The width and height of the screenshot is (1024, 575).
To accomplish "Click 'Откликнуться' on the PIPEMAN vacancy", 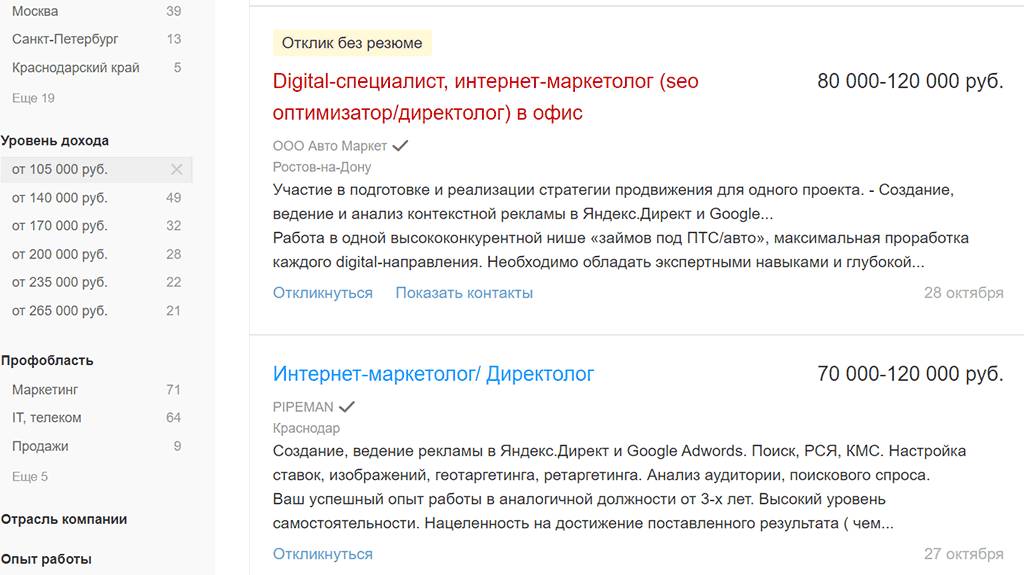I will click(322, 554).
